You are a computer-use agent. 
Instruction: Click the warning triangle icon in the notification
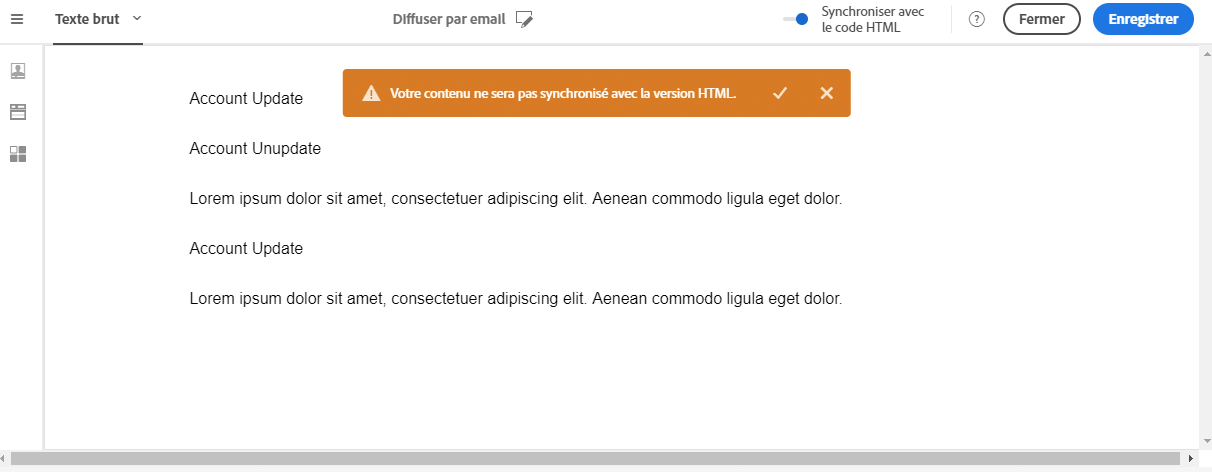(371, 93)
